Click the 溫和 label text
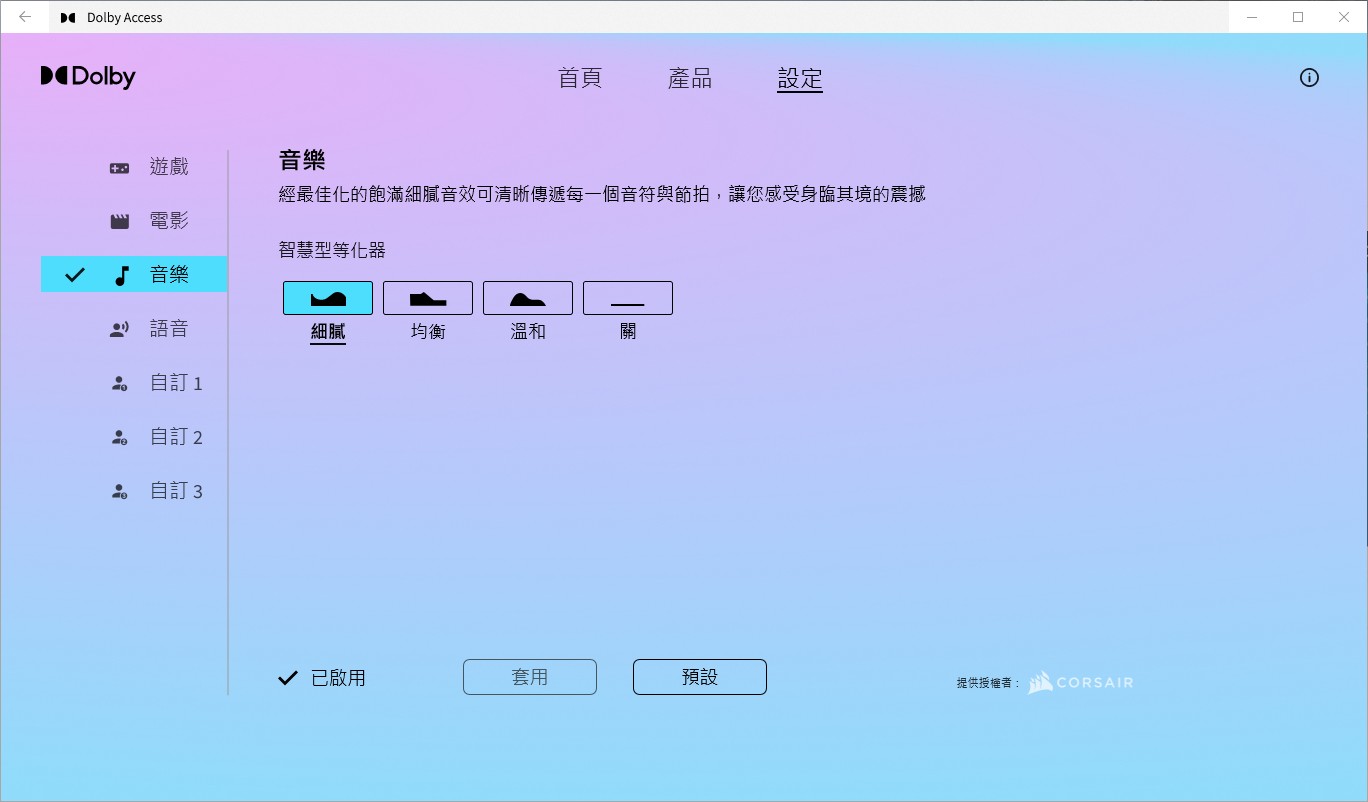Image resolution: width=1368 pixels, height=802 pixels. [528, 332]
